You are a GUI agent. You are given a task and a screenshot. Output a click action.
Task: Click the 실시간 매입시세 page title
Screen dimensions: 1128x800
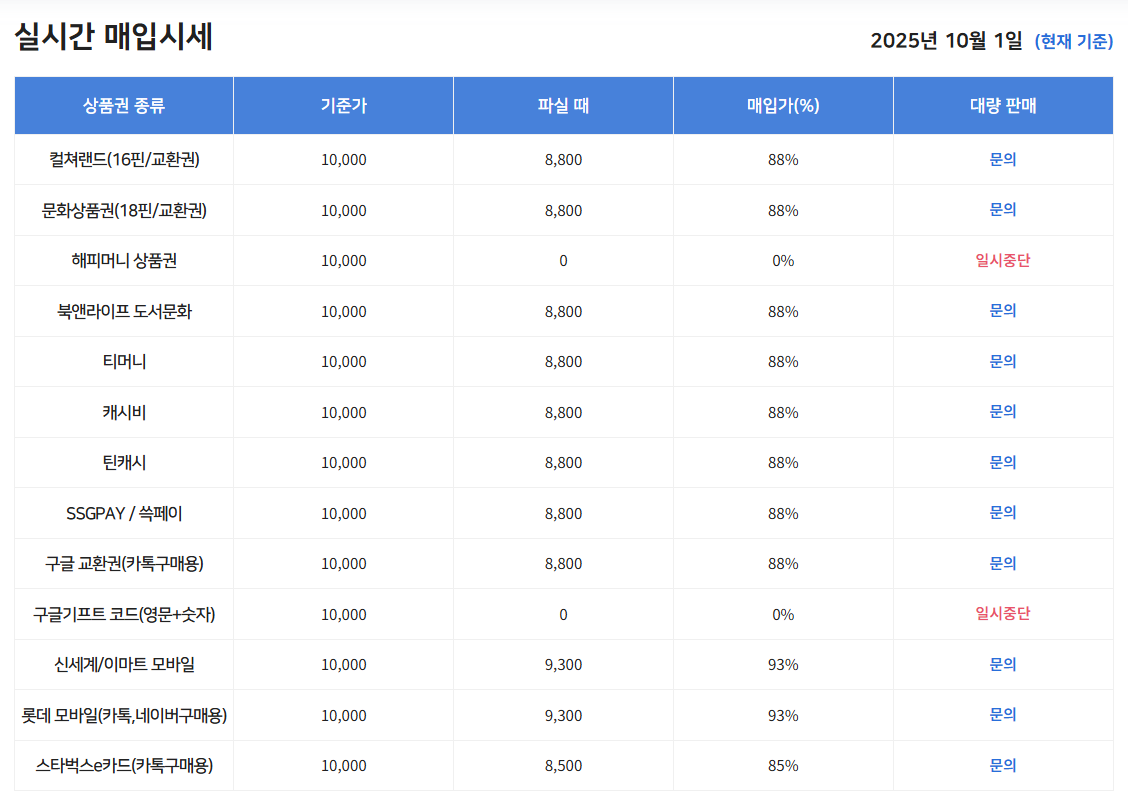114,38
